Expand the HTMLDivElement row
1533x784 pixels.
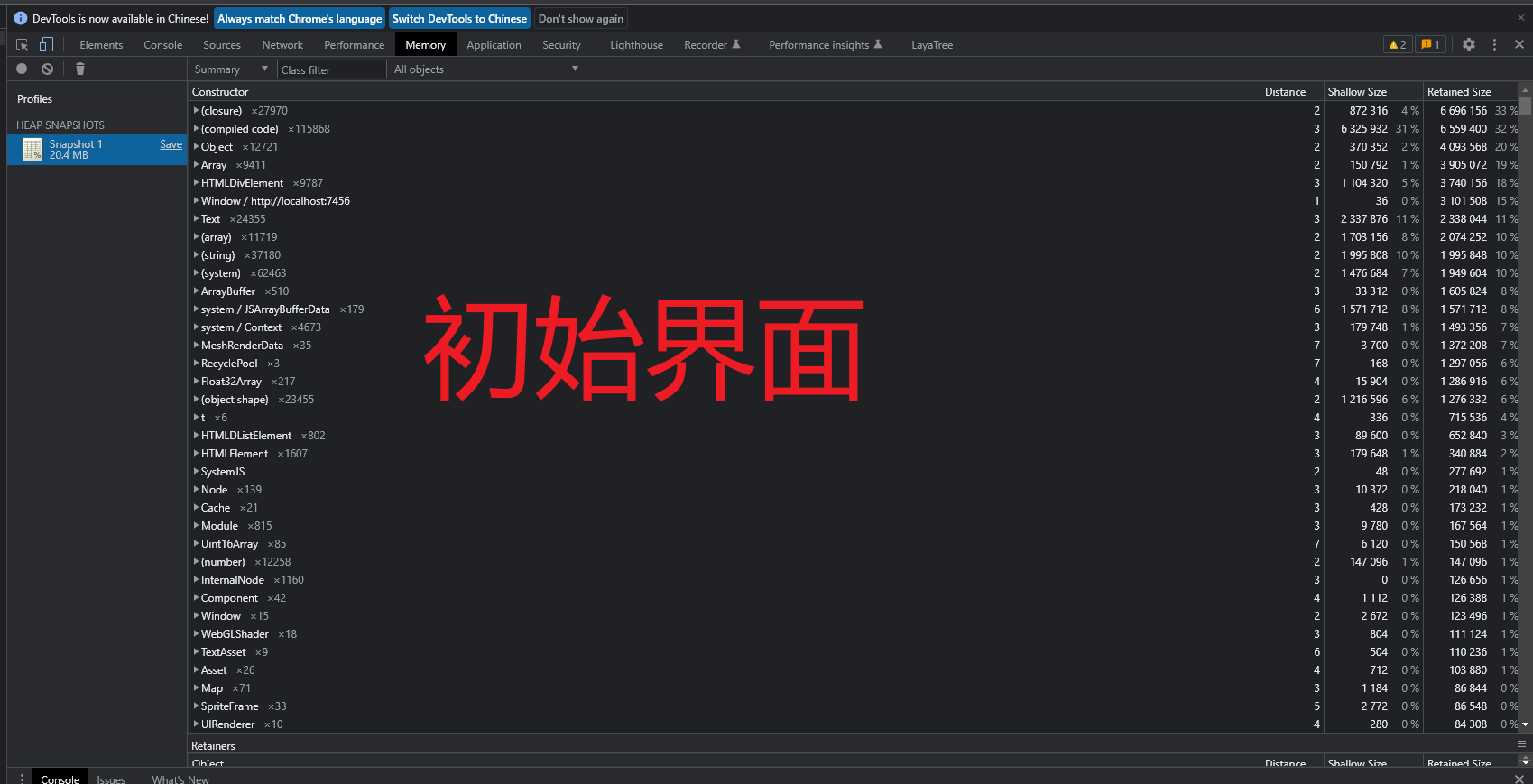[x=196, y=182]
